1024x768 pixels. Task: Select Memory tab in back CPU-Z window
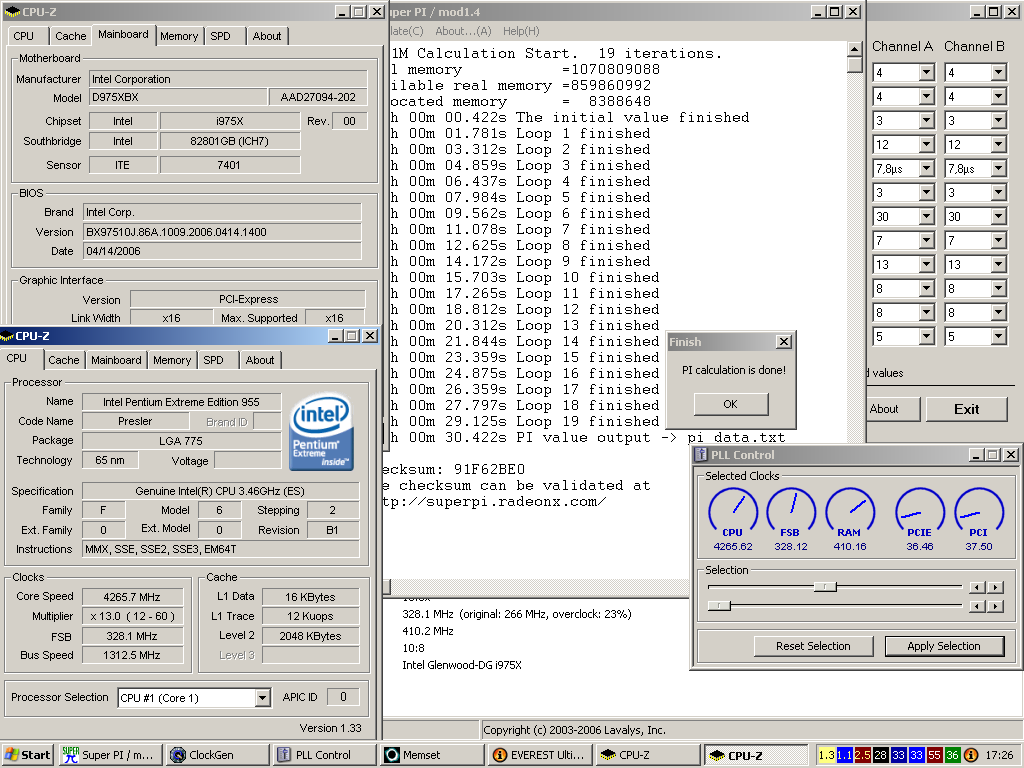click(179, 36)
